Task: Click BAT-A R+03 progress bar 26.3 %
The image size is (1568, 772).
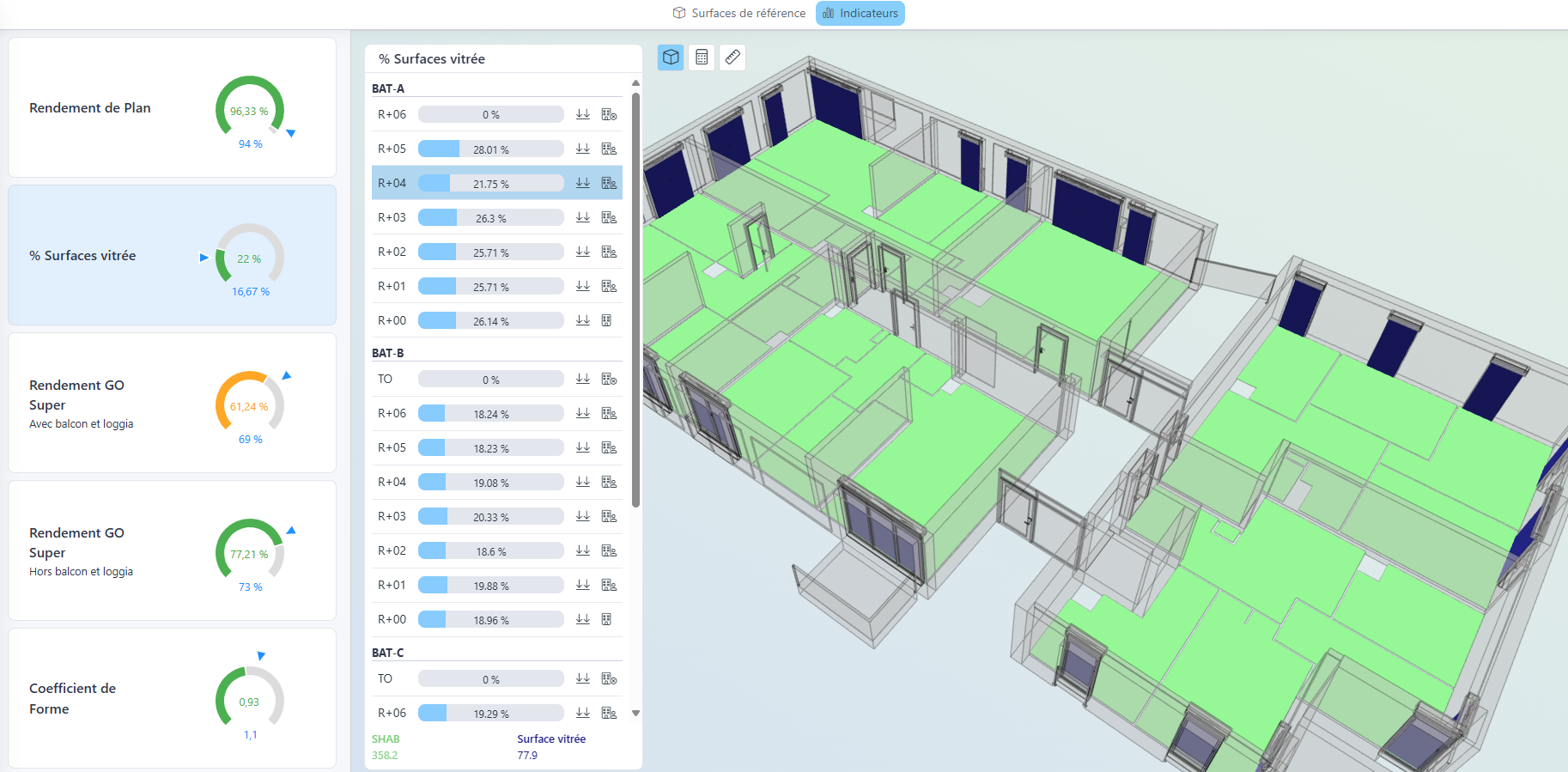Action: [491, 217]
